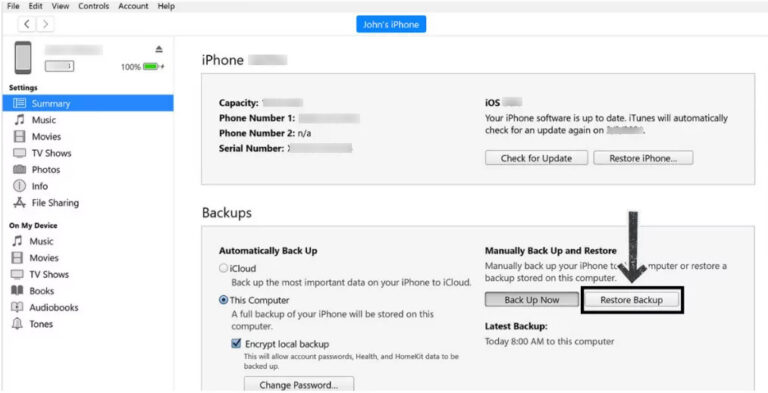This screenshot has height=393, width=768.
Task: Click the Capacity label
Action: click(239, 103)
